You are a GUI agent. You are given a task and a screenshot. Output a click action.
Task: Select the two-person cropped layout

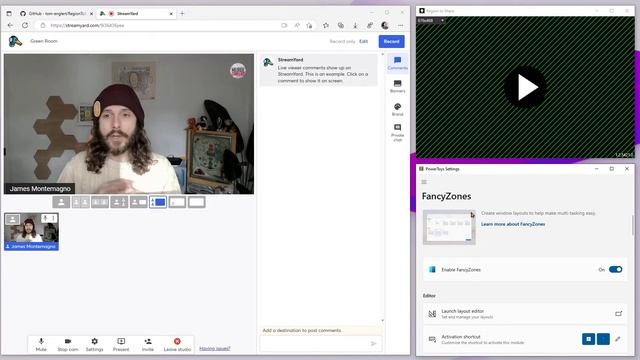tap(80, 202)
